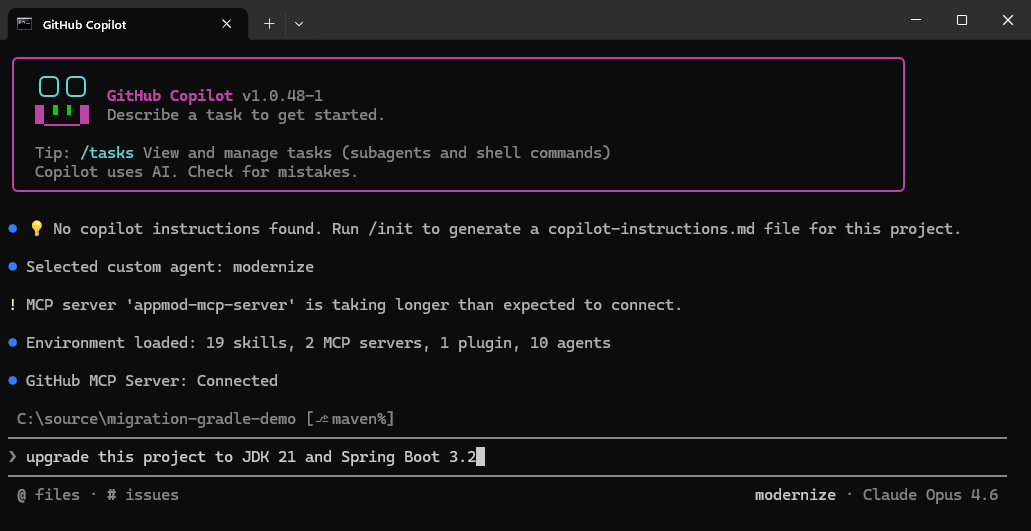Image resolution: width=1031 pixels, height=531 pixels.
Task: Click the modernize agent label in status bar
Action: [x=795, y=495]
